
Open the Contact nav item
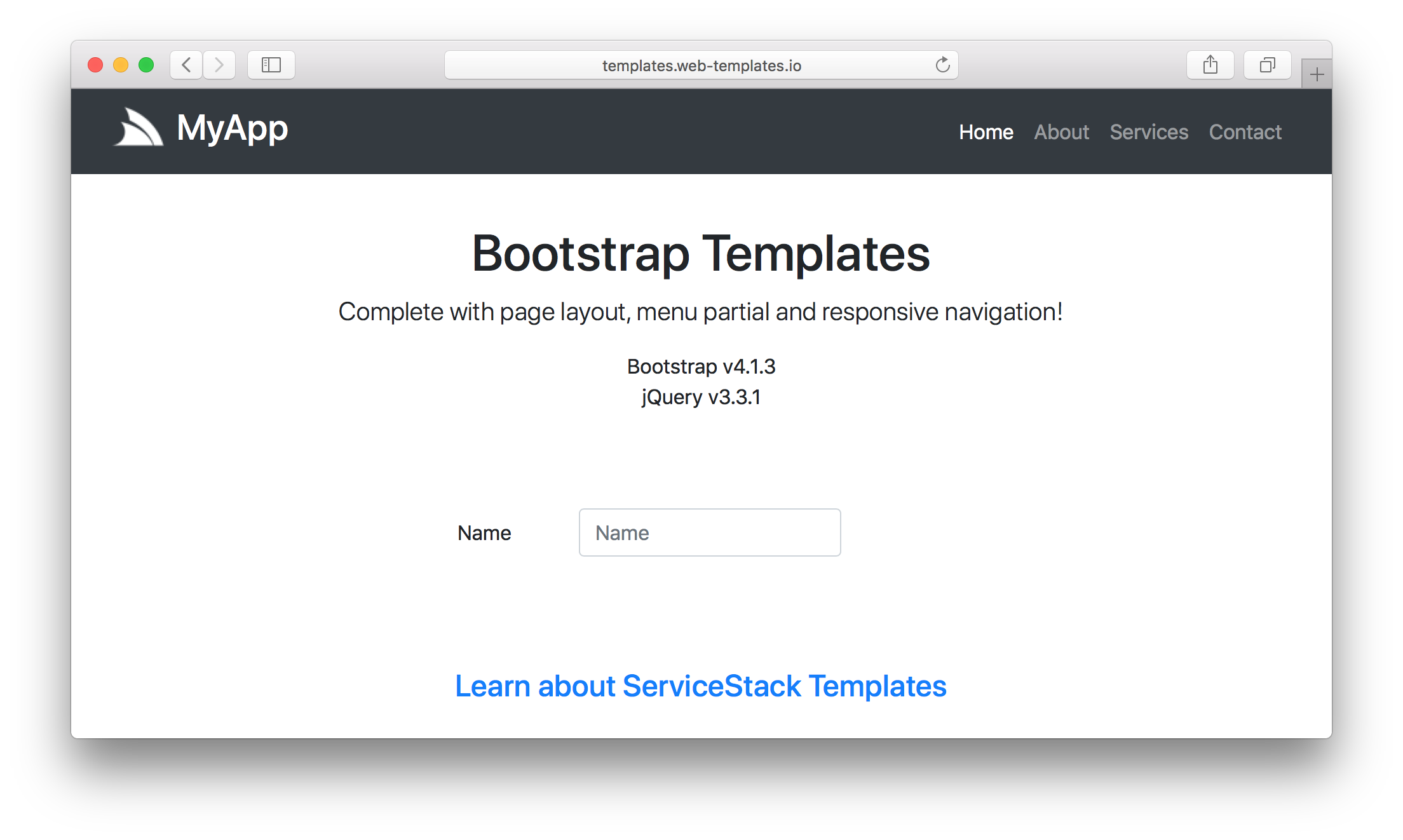click(1245, 132)
